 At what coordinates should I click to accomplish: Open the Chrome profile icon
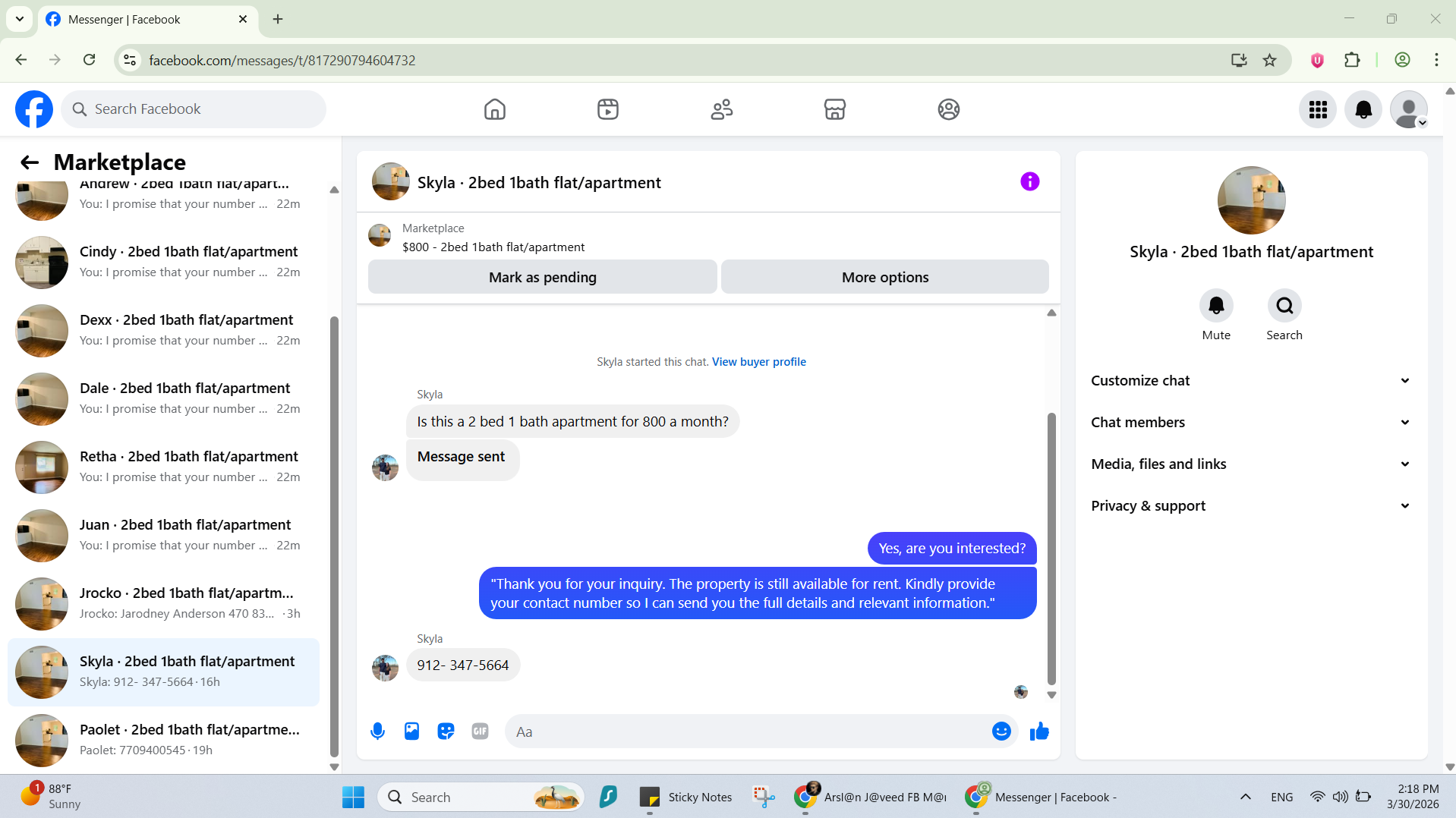pyautogui.click(x=1402, y=60)
